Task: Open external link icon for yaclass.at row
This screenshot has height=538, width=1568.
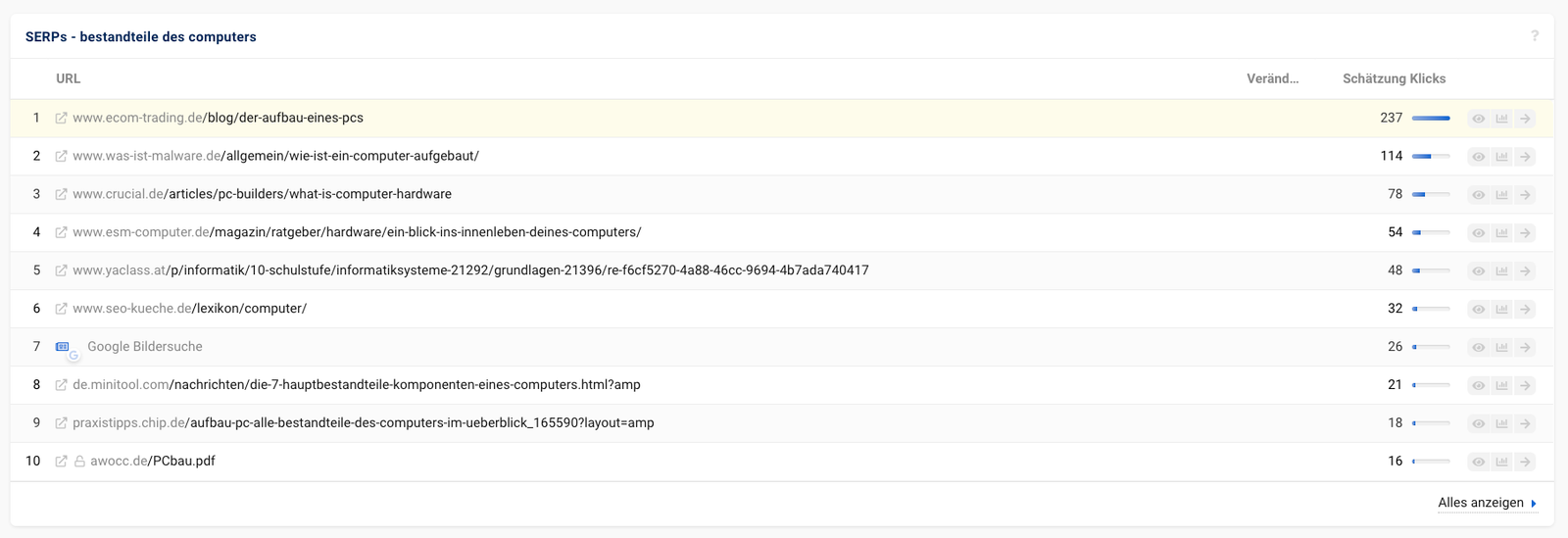Action: pos(61,271)
